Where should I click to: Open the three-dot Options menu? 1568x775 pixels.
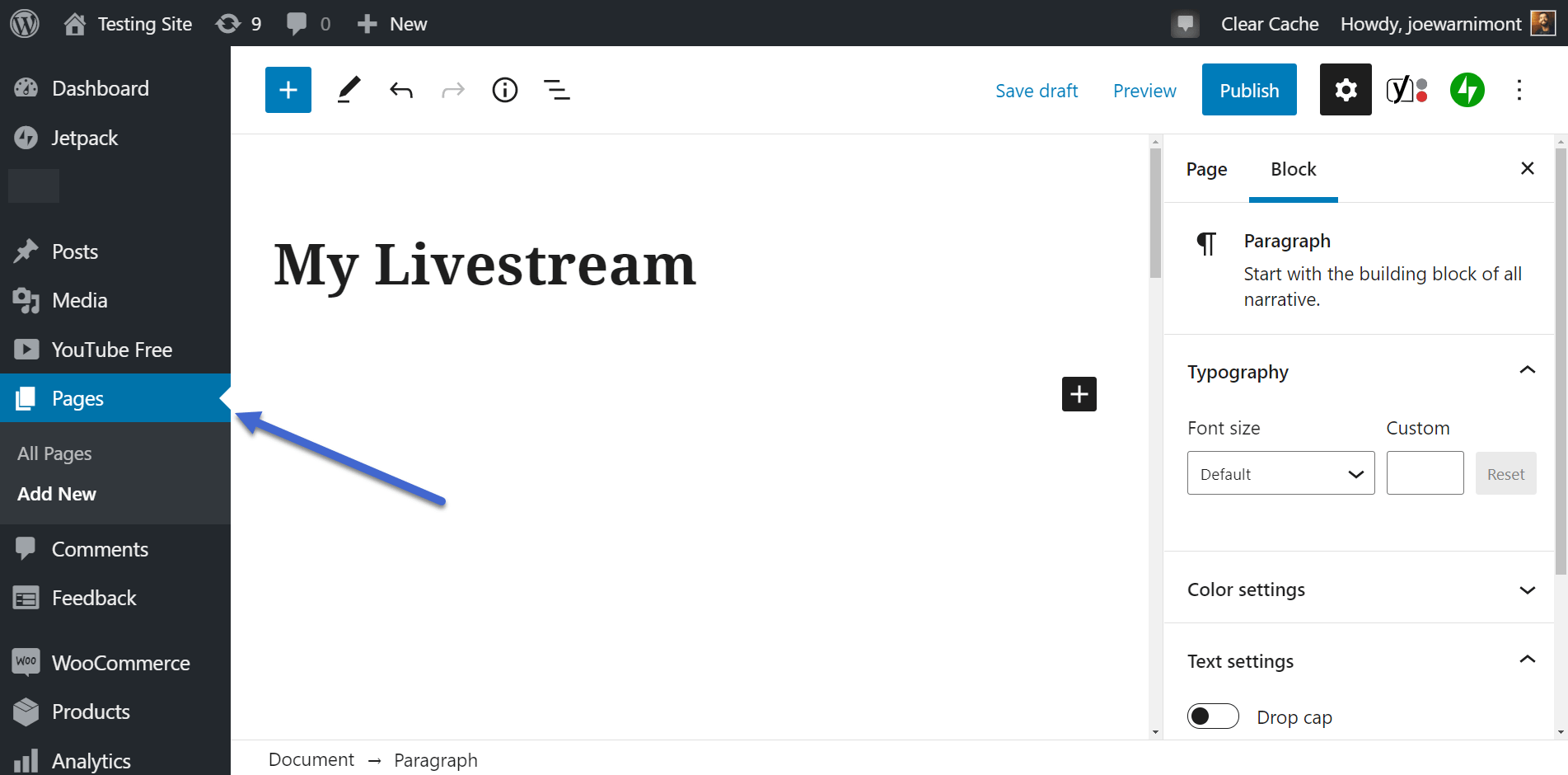(x=1519, y=90)
